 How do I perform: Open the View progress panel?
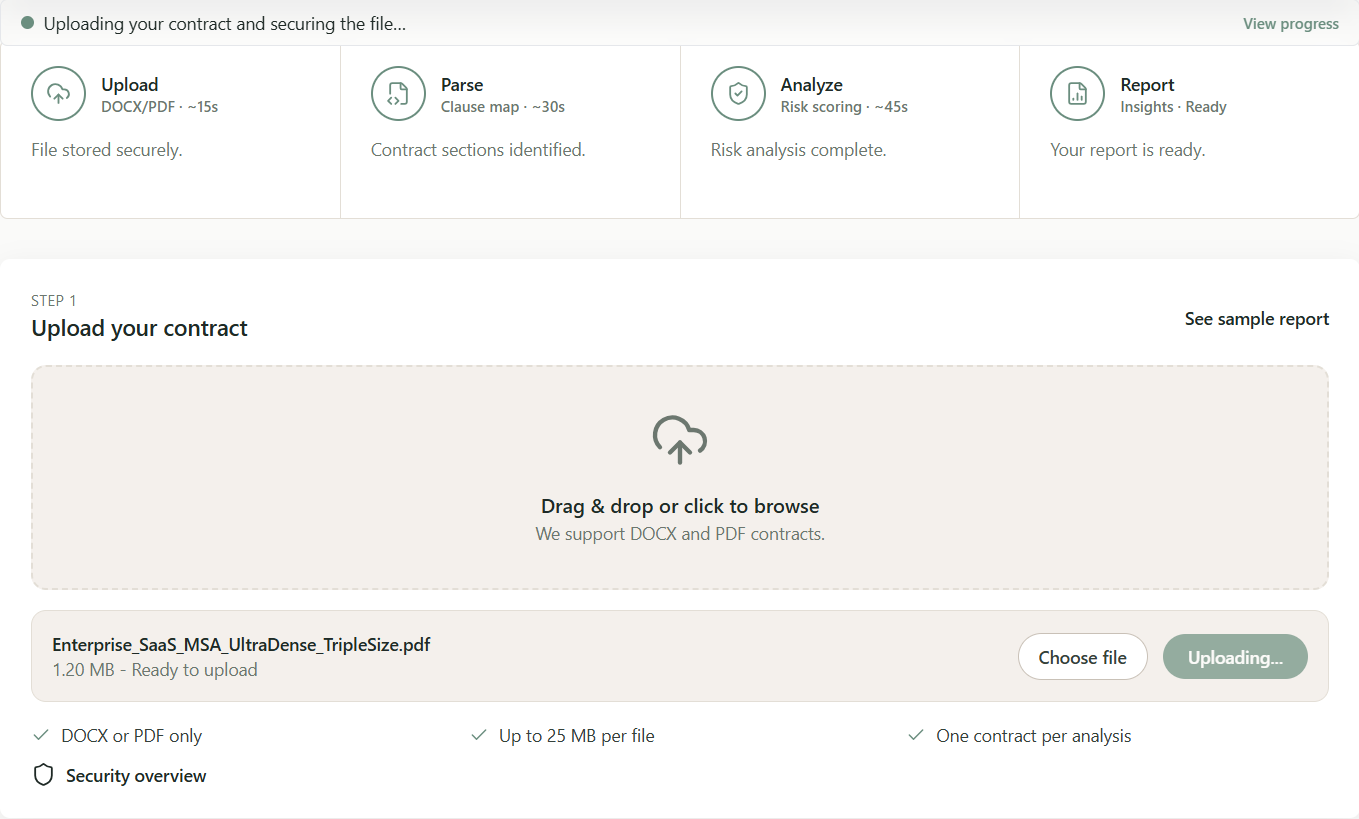[1290, 23]
